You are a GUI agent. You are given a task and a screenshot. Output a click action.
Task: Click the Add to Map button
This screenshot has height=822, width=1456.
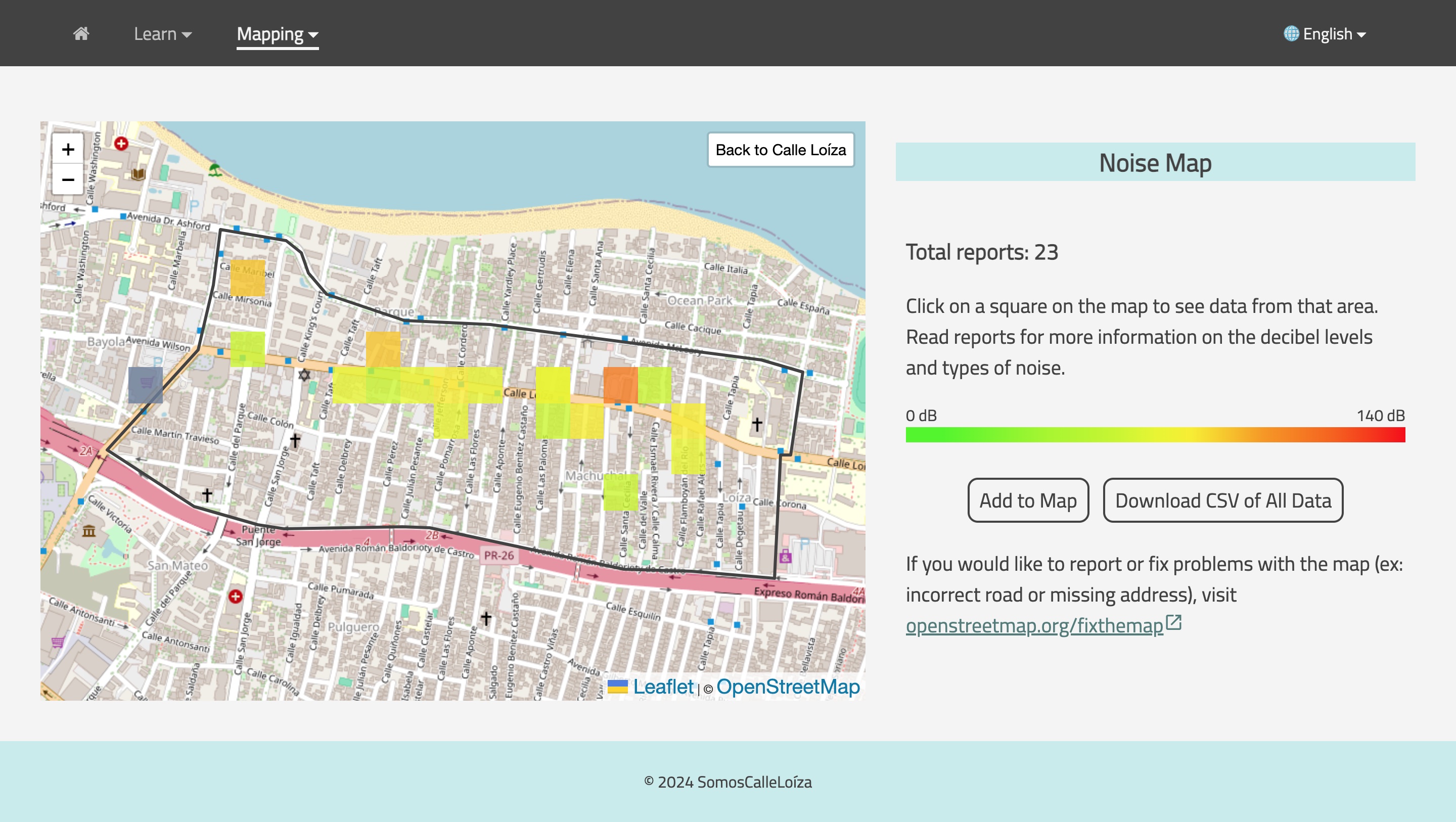[x=1028, y=500]
